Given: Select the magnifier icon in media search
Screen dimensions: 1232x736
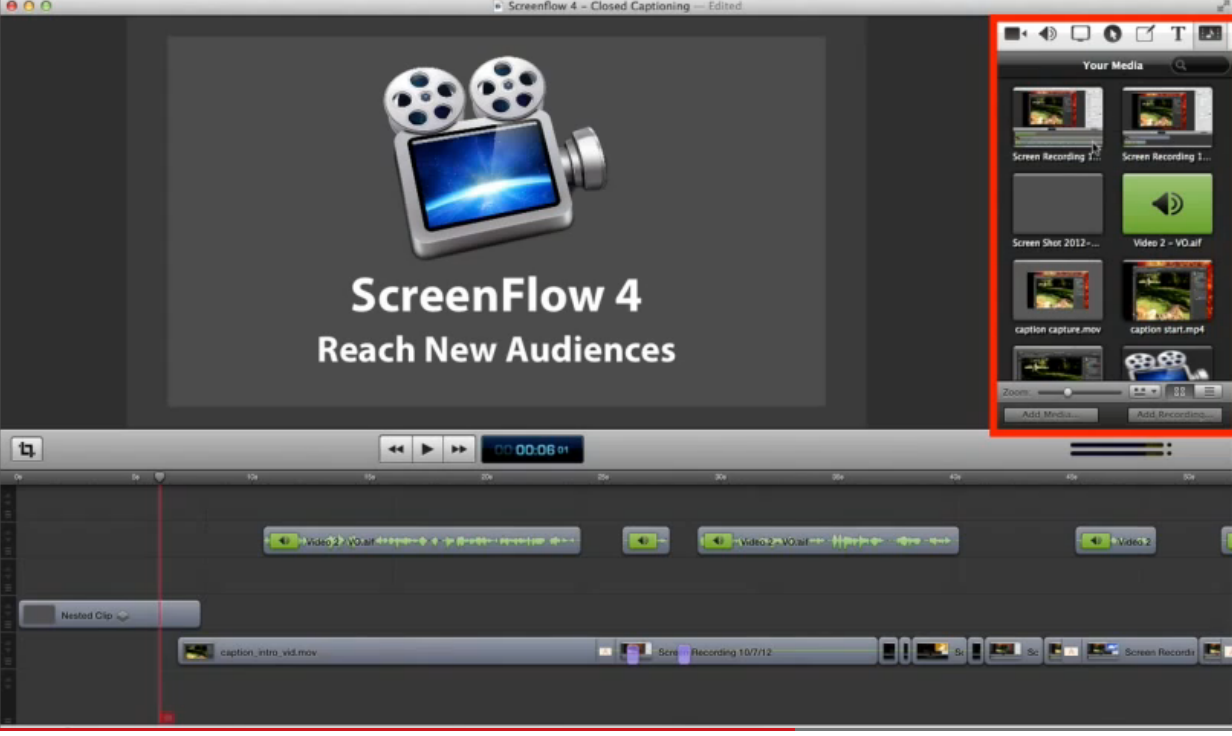Looking at the screenshot, I should [x=1181, y=65].
